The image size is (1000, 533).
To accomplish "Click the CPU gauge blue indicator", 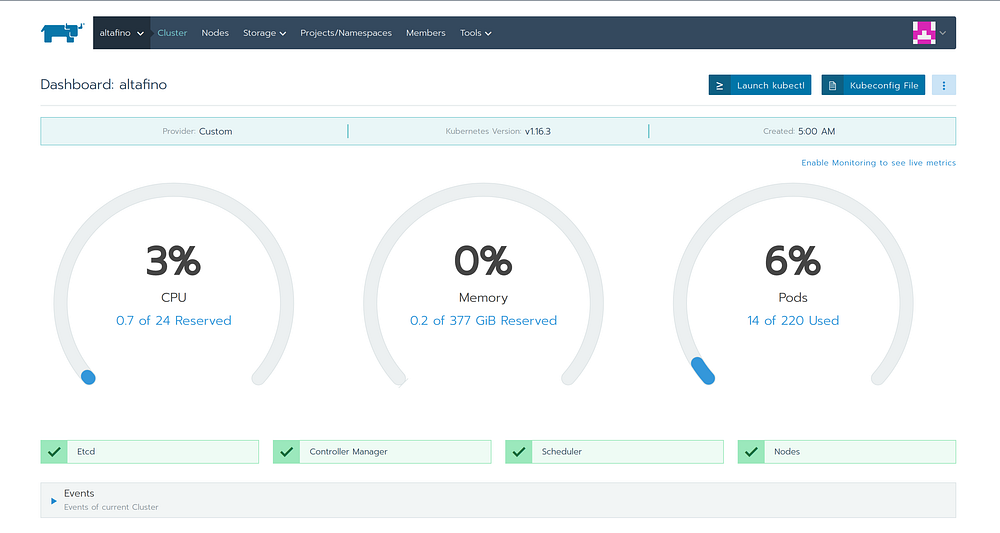I will point(88,377).
